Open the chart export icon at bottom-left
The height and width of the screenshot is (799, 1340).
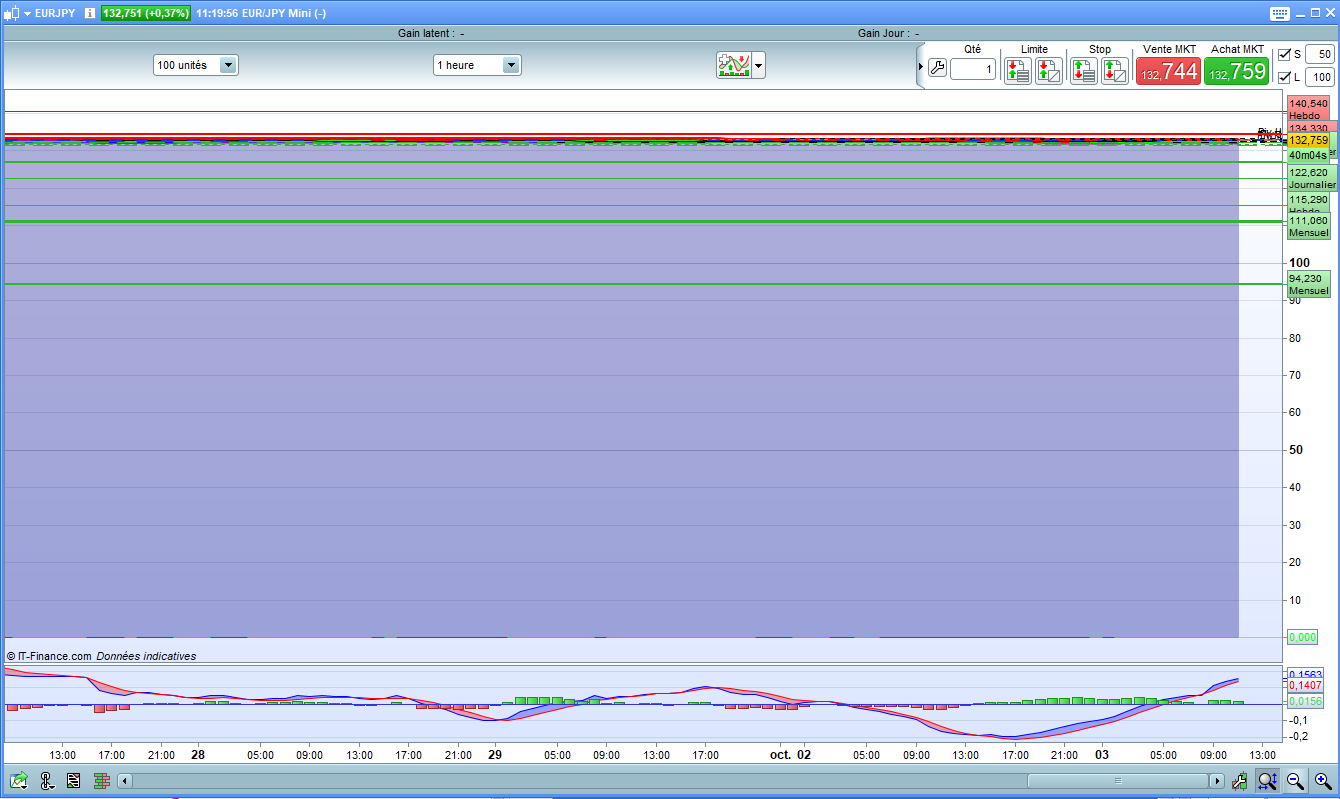18,781
